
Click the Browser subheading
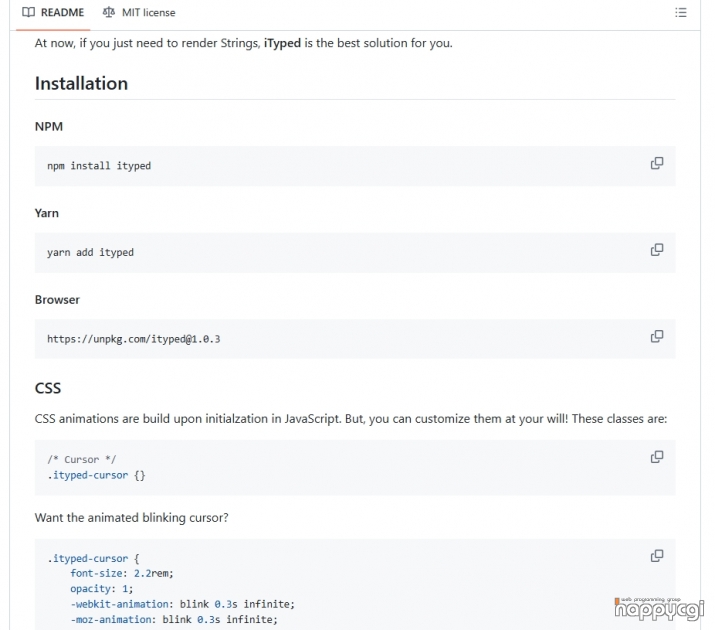point(57,300)
